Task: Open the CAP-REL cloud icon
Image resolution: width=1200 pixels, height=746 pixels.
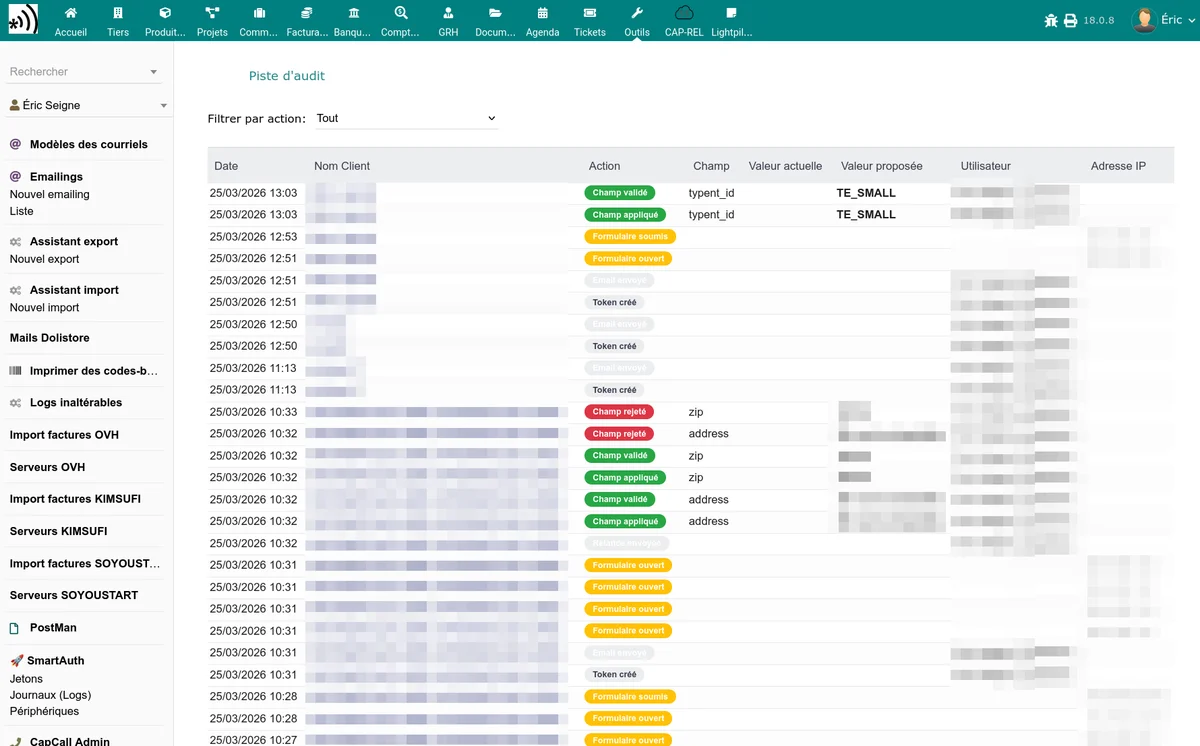Action: 684,13
